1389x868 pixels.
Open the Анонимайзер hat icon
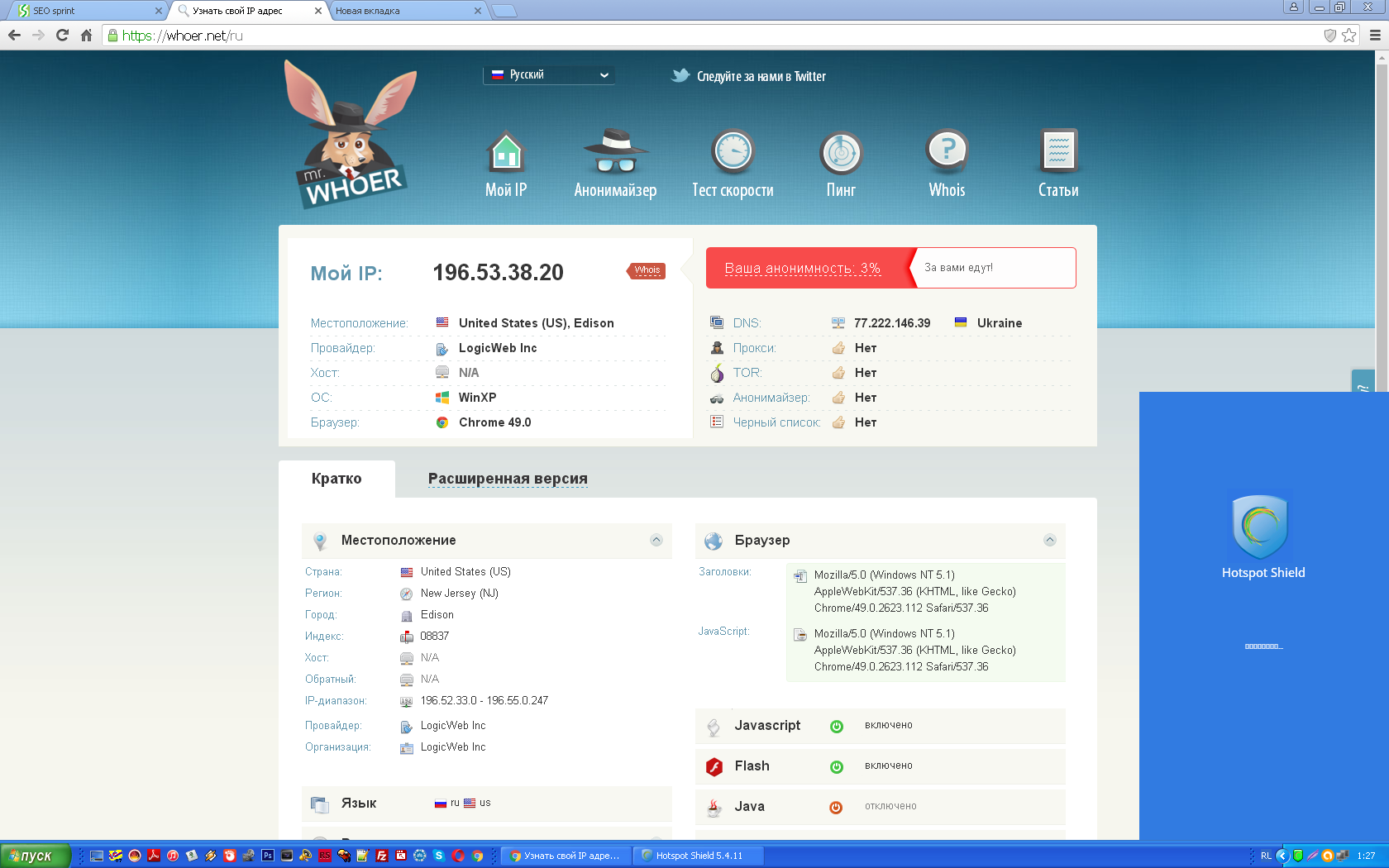pyautogui.click(x=615, y=151)
